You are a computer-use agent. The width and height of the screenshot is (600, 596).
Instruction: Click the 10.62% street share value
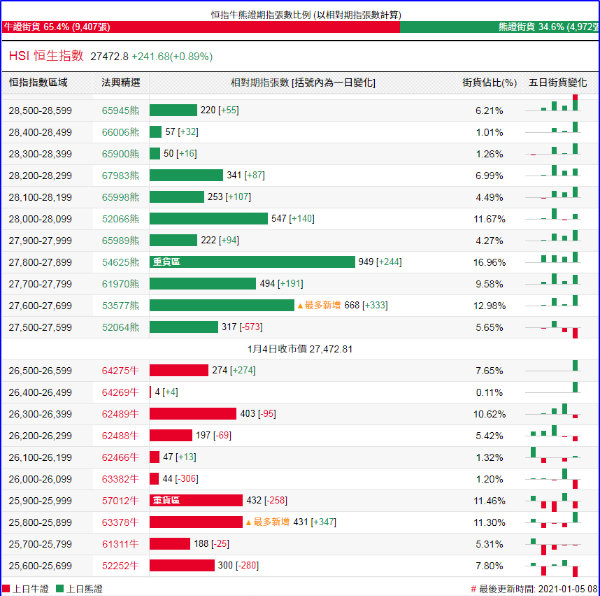click(x=489, y=414)
